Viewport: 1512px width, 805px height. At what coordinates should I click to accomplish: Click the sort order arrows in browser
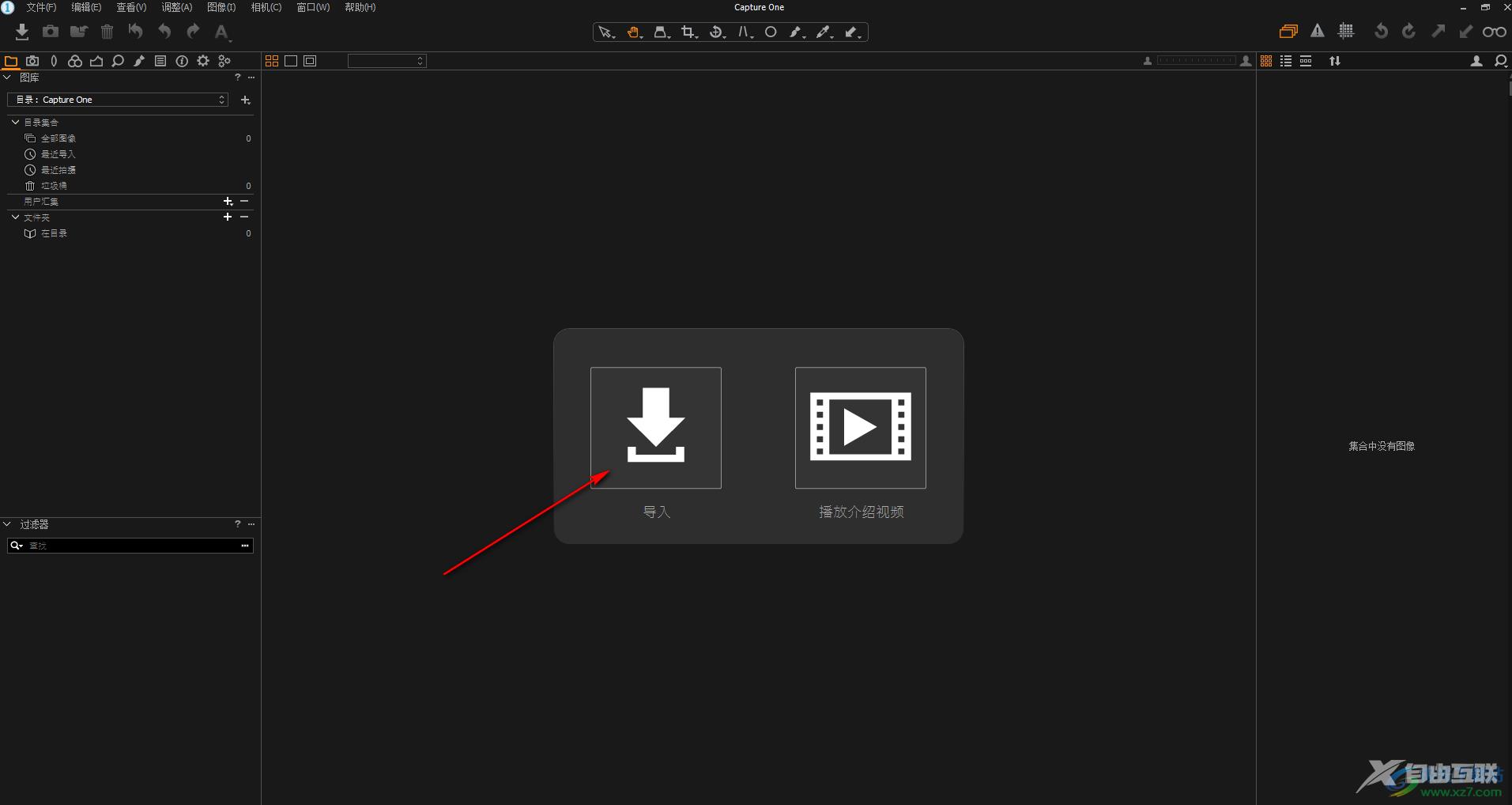coord(1335,61)
